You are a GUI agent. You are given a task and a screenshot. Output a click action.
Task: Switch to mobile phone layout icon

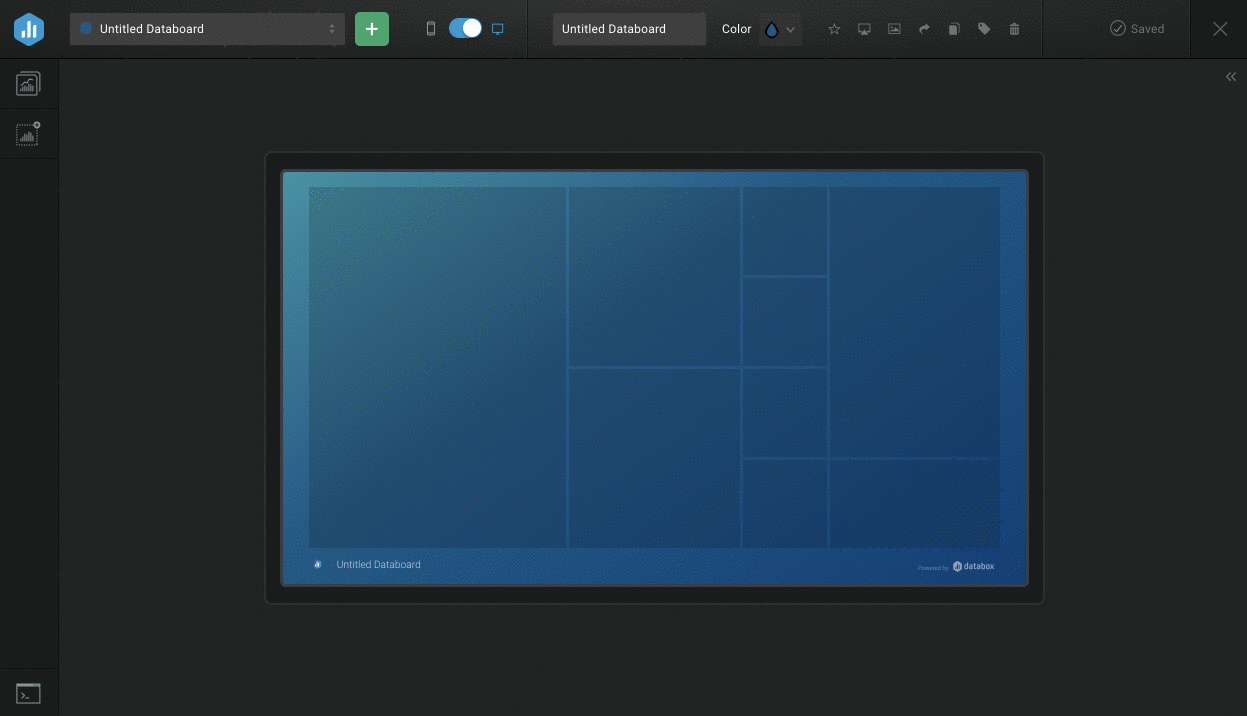click(x=431, y=29)
